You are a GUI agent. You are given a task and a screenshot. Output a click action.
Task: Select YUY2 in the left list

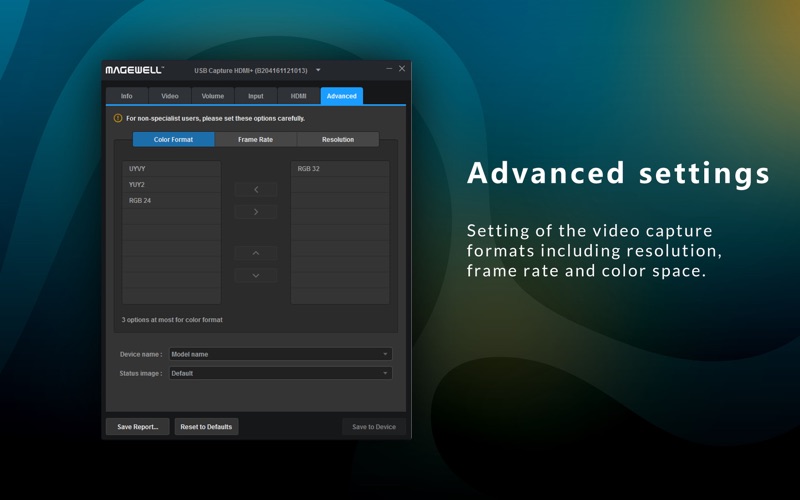171,185
